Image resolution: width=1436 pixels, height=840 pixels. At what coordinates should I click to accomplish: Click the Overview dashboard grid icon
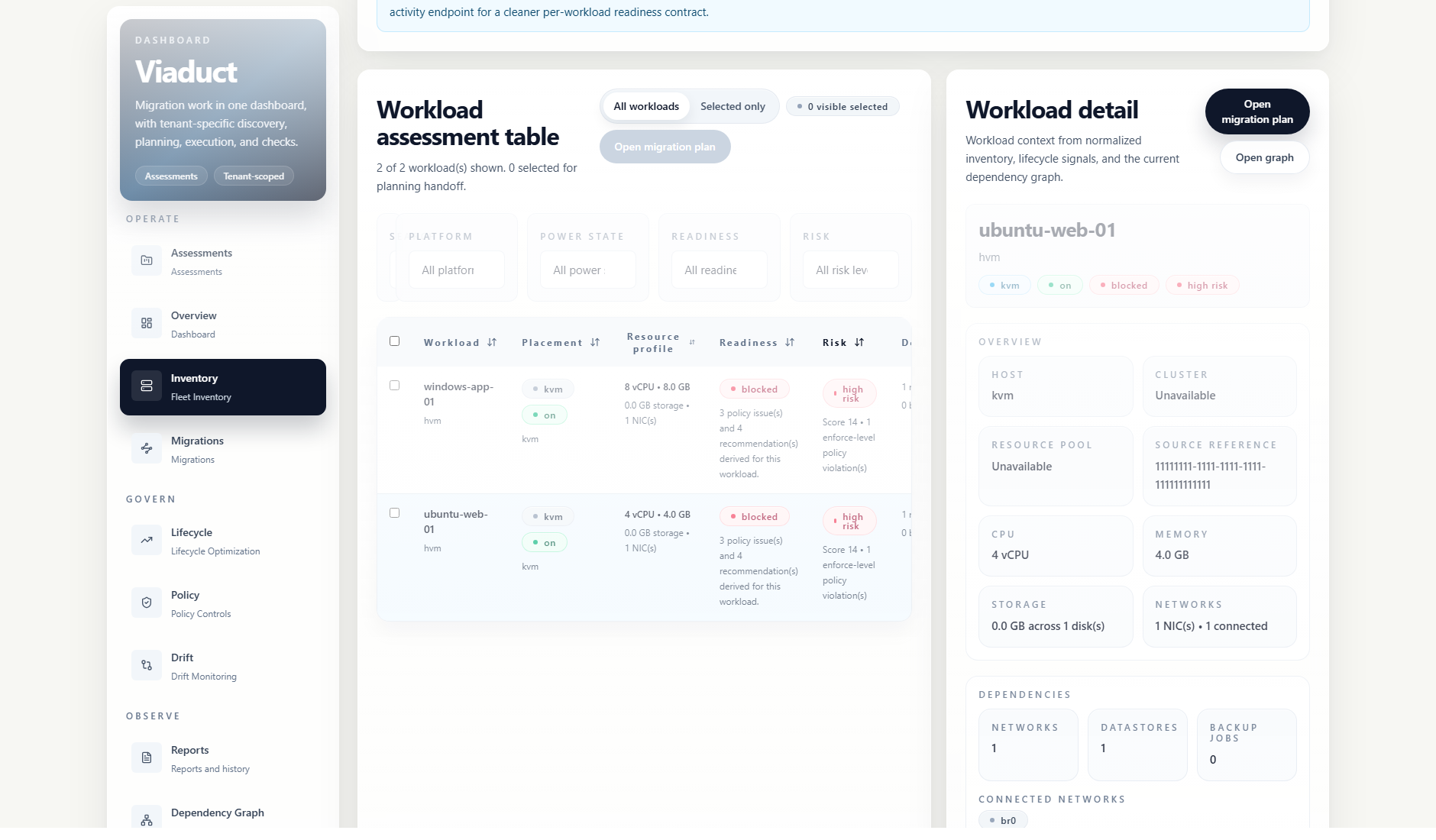147,323
